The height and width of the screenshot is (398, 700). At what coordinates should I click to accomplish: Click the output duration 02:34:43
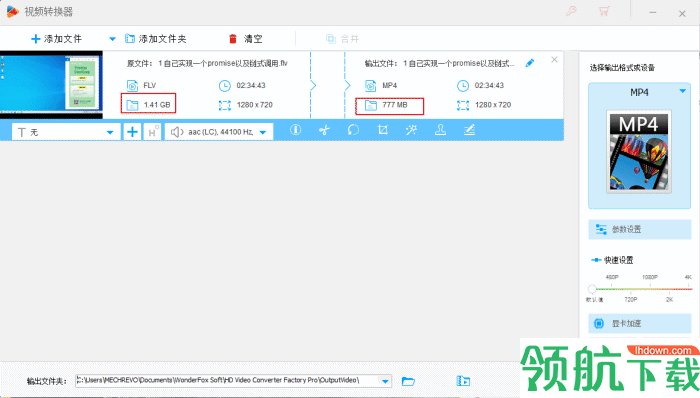[x=489, y=85]
